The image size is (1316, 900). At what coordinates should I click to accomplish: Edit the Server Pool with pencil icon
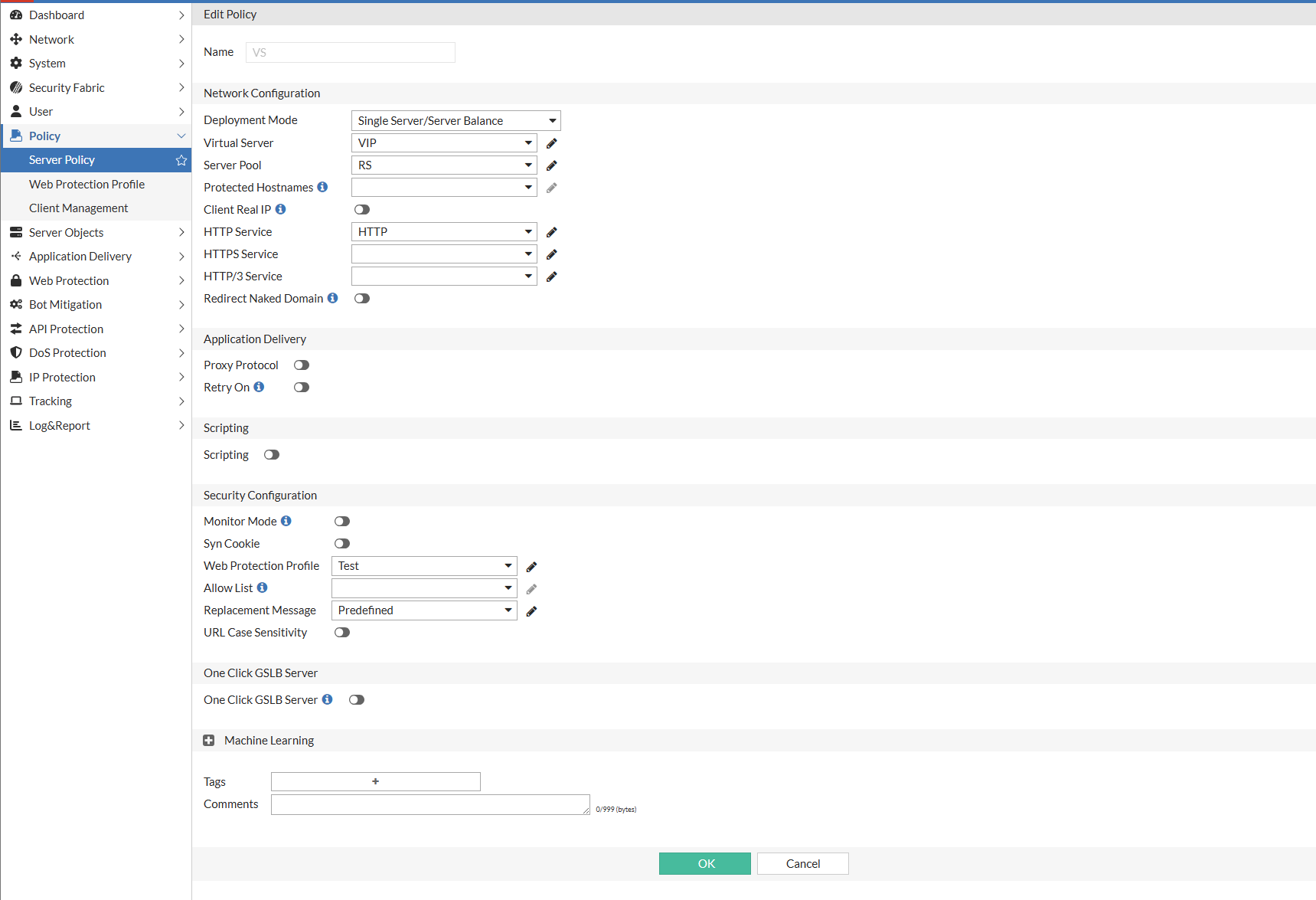click(x=552, y=165)
